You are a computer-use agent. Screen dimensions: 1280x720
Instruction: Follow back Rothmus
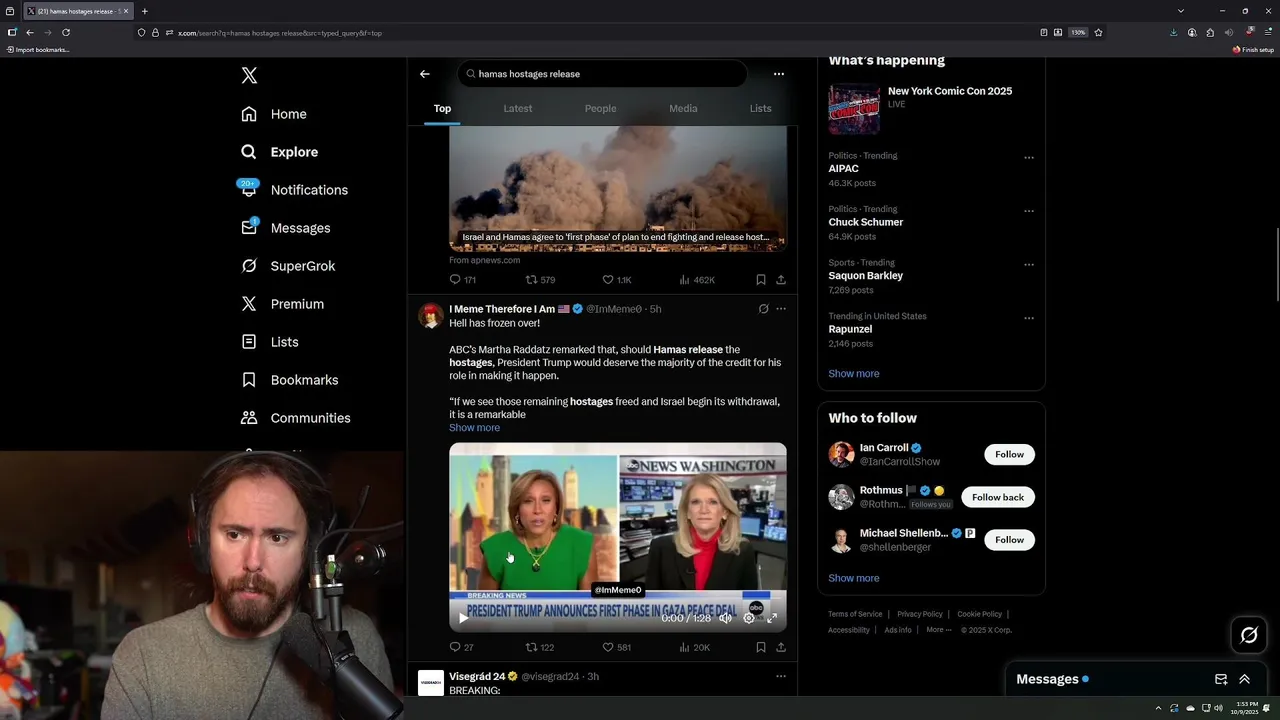coord(997,497)
